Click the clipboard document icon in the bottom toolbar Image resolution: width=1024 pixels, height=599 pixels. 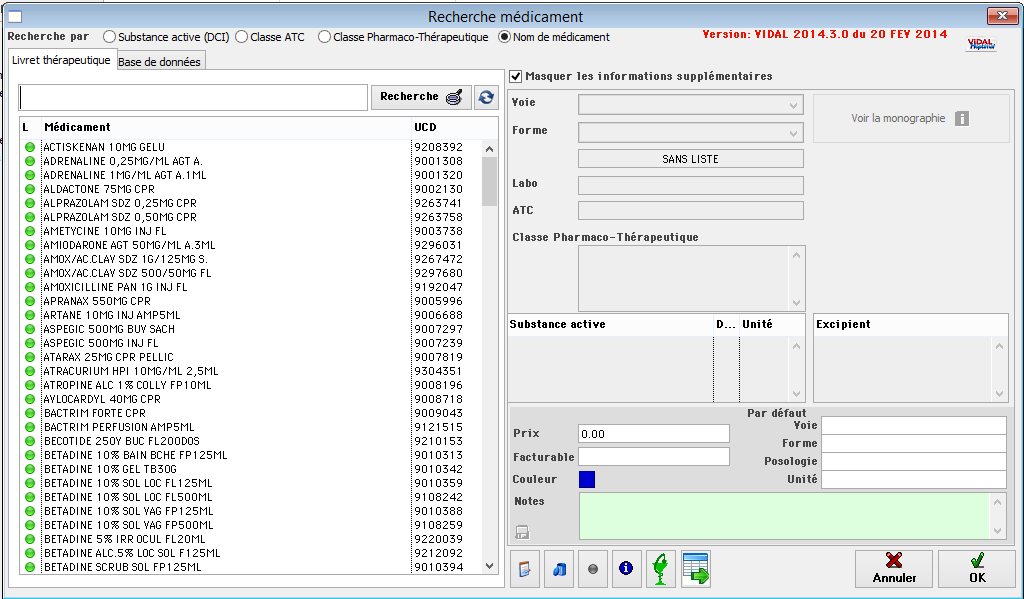coord(524,569)
